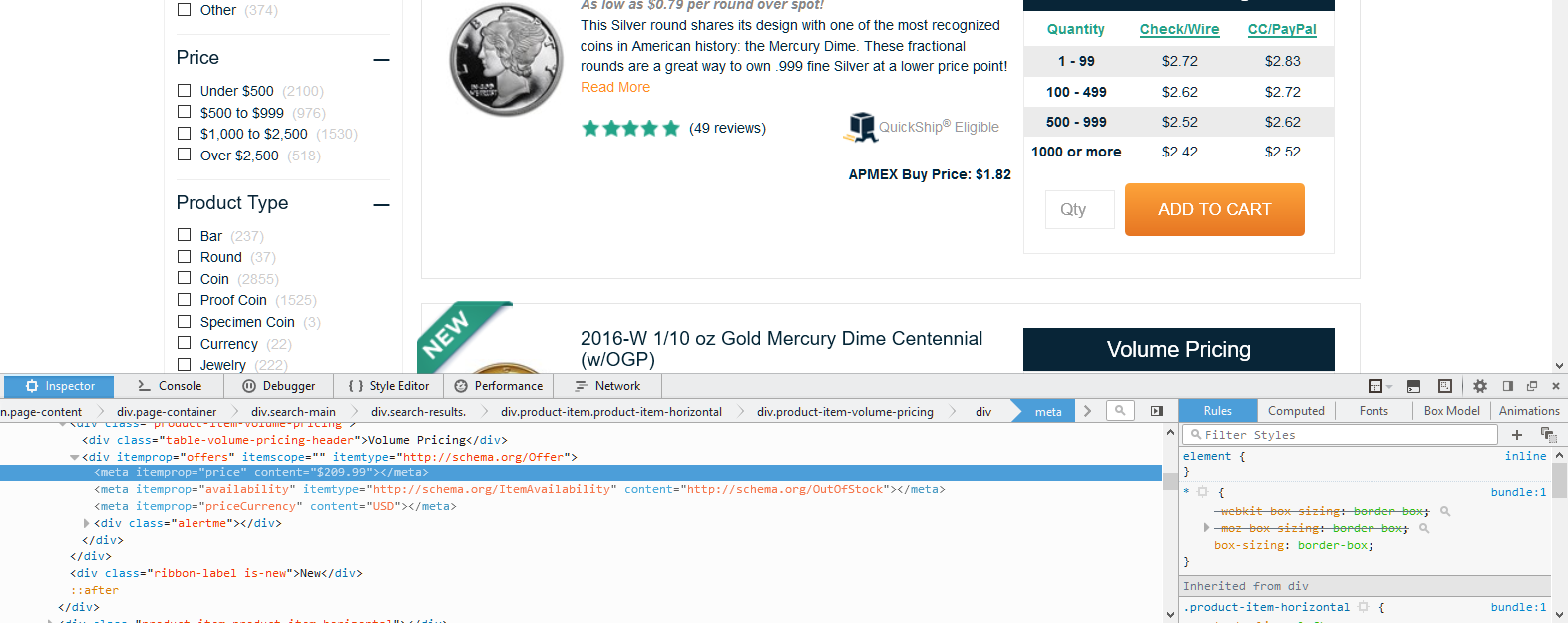Viewport: 1568px width, 623px height.
Task: Click the markup search magnifier box
Action: 1120,410
